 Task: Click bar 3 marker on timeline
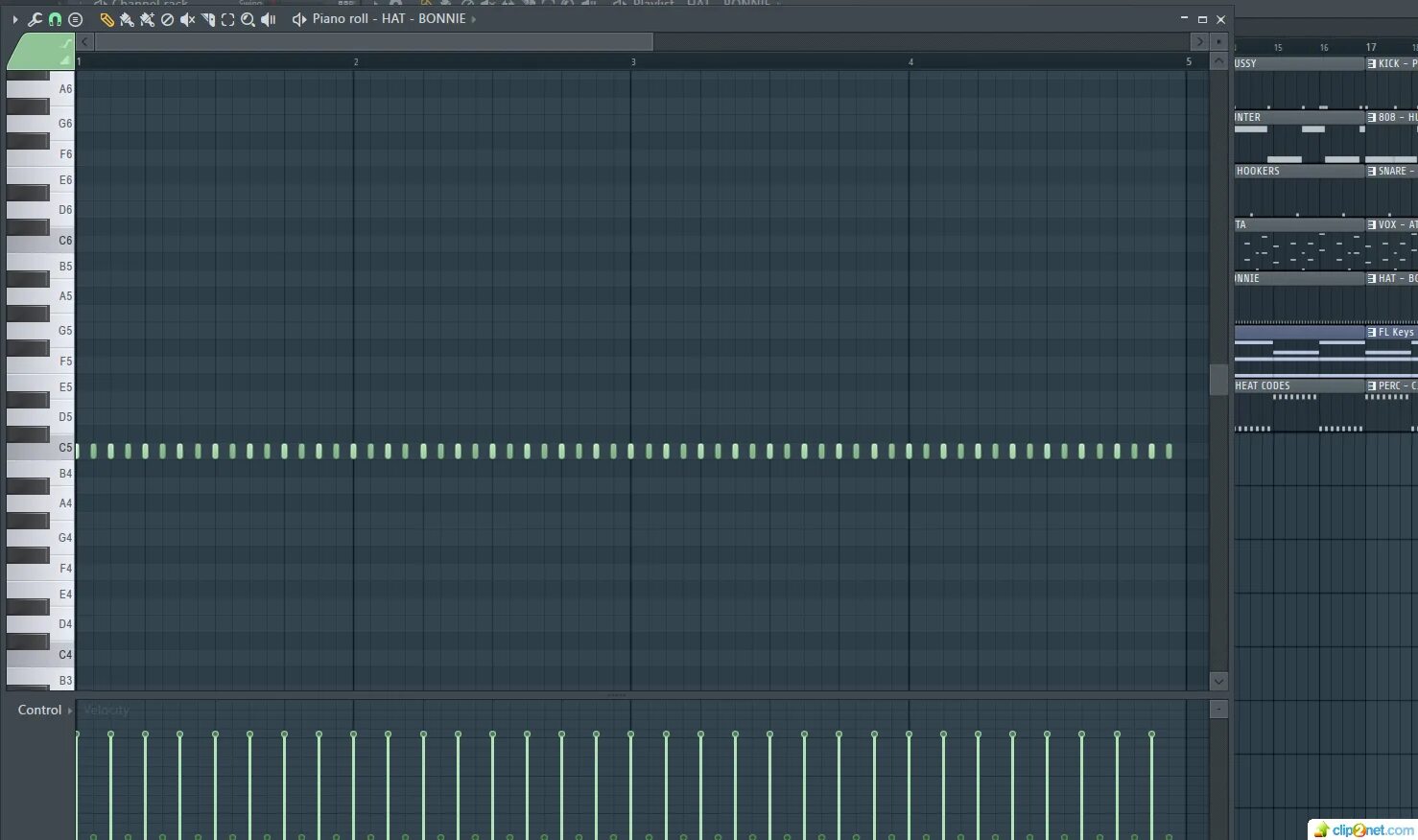[x=633, y=62]
